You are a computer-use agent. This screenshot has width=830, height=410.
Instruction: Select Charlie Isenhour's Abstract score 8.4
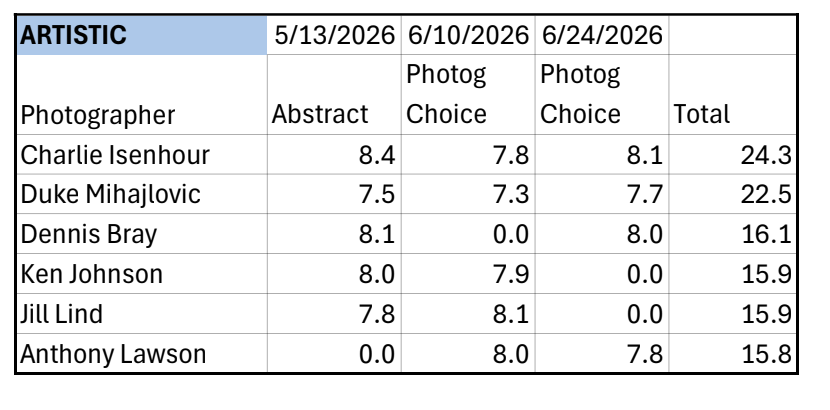(334, 154)
